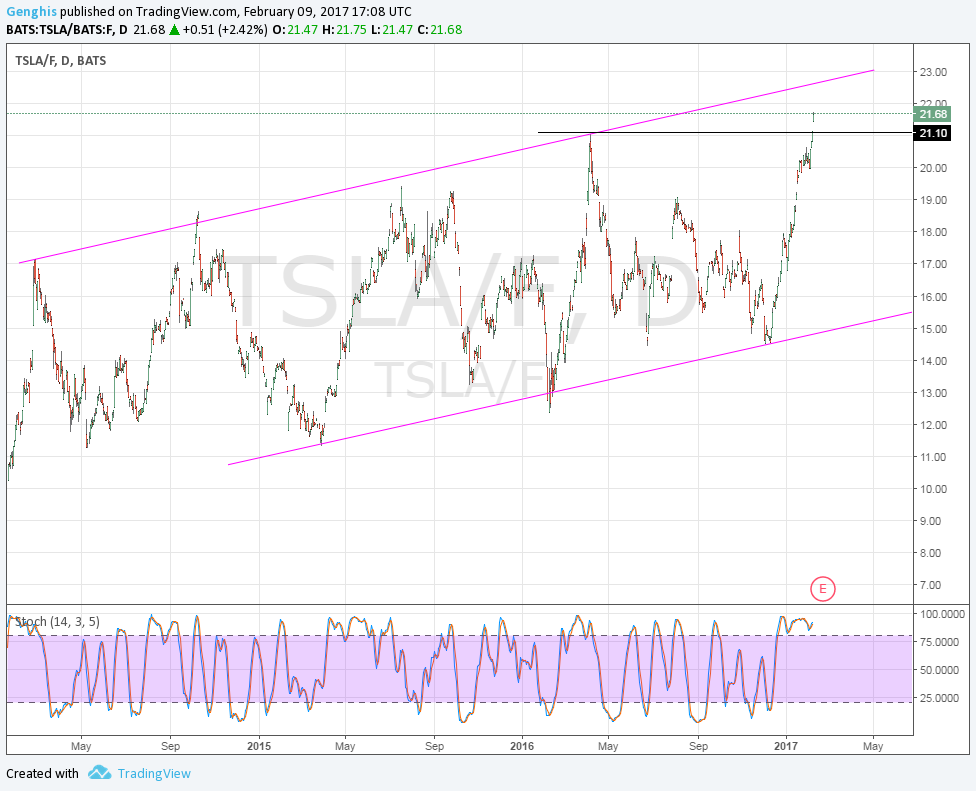Click the 75.0000 stochastic axis label
This screenshot has height=791, width=976.
pos(939,642)
